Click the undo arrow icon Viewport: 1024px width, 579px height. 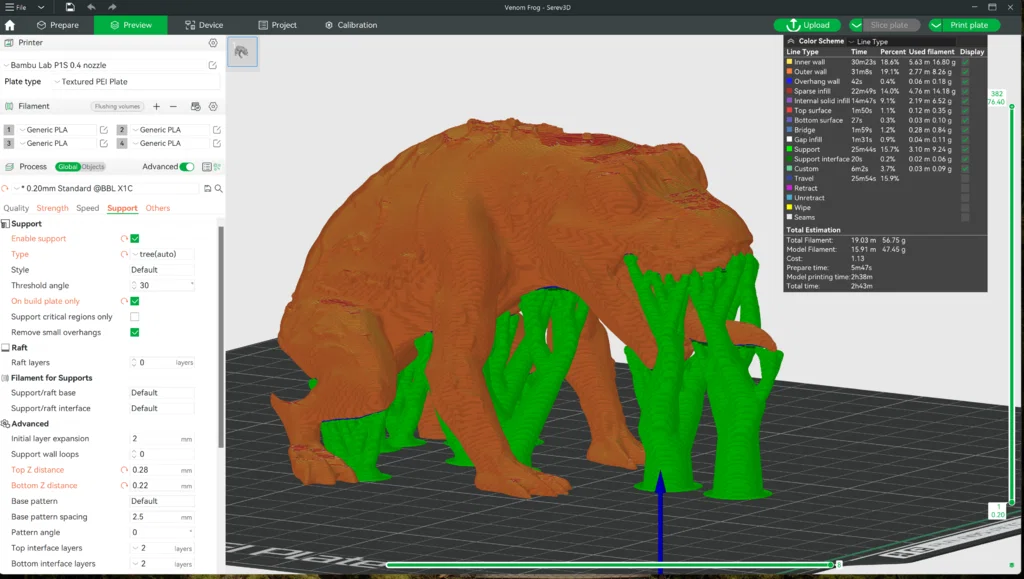click(x=89, y=7)
